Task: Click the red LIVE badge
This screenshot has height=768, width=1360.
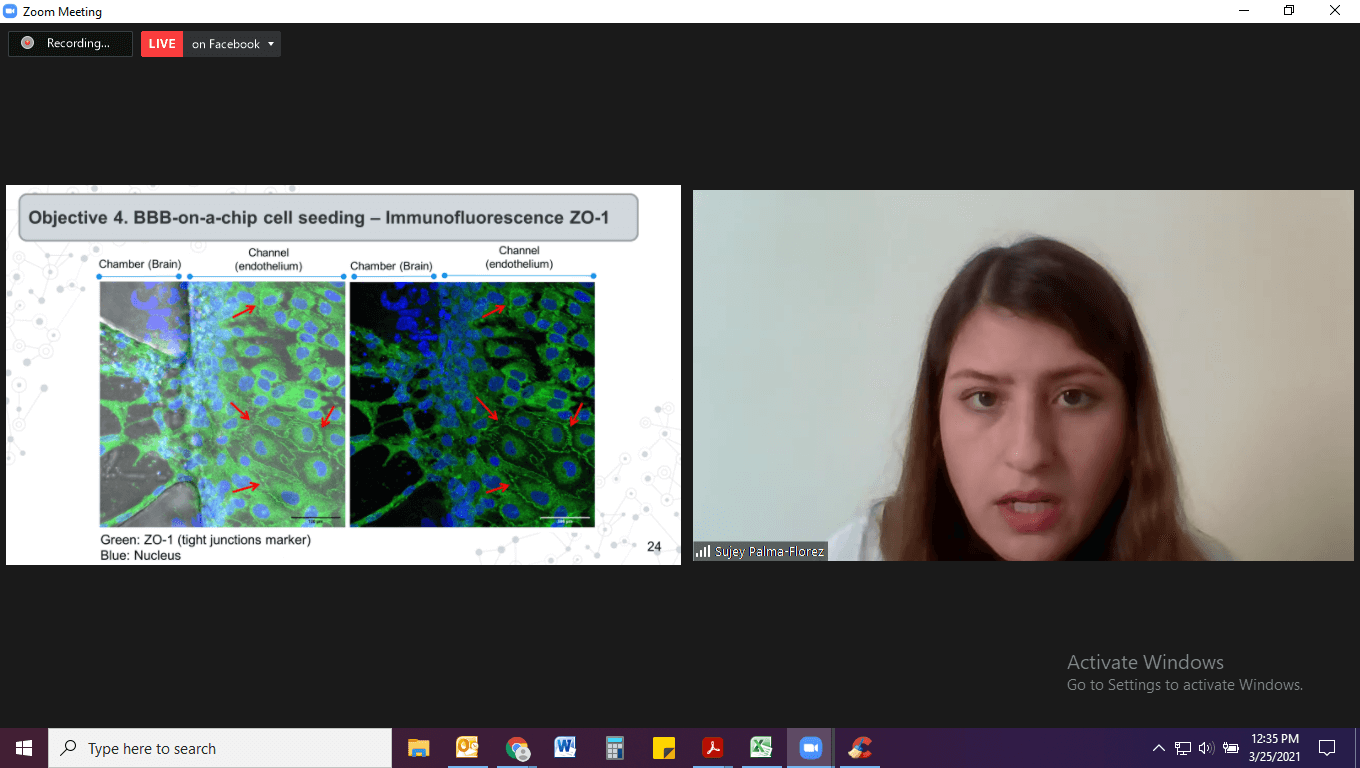Action: [x=162, y=44]
